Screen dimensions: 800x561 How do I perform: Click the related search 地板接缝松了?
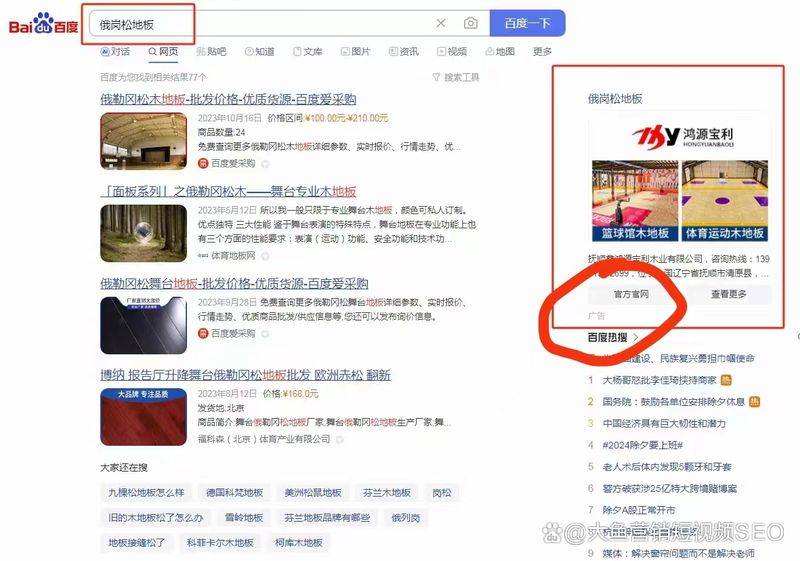pyautogui.click(x=137, y=542)
